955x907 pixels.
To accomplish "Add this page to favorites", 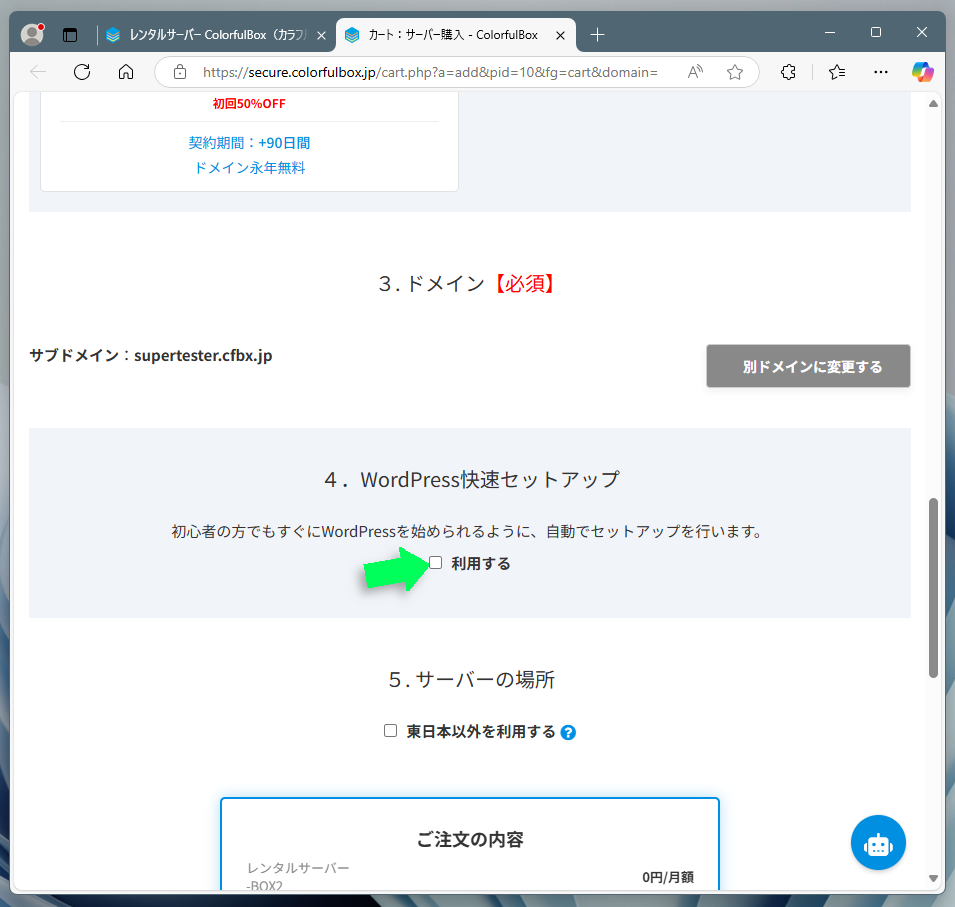I will click(735, 72).
